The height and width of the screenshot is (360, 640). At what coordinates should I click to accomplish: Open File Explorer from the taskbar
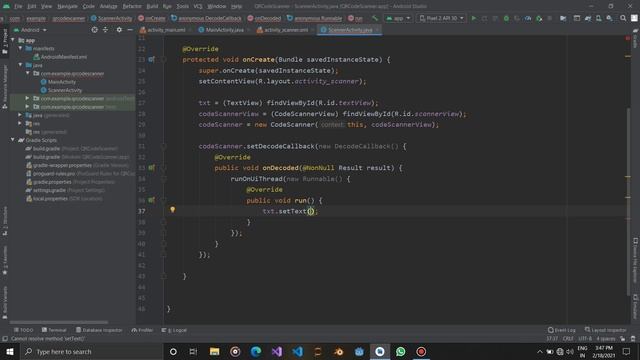coord(214,351)
